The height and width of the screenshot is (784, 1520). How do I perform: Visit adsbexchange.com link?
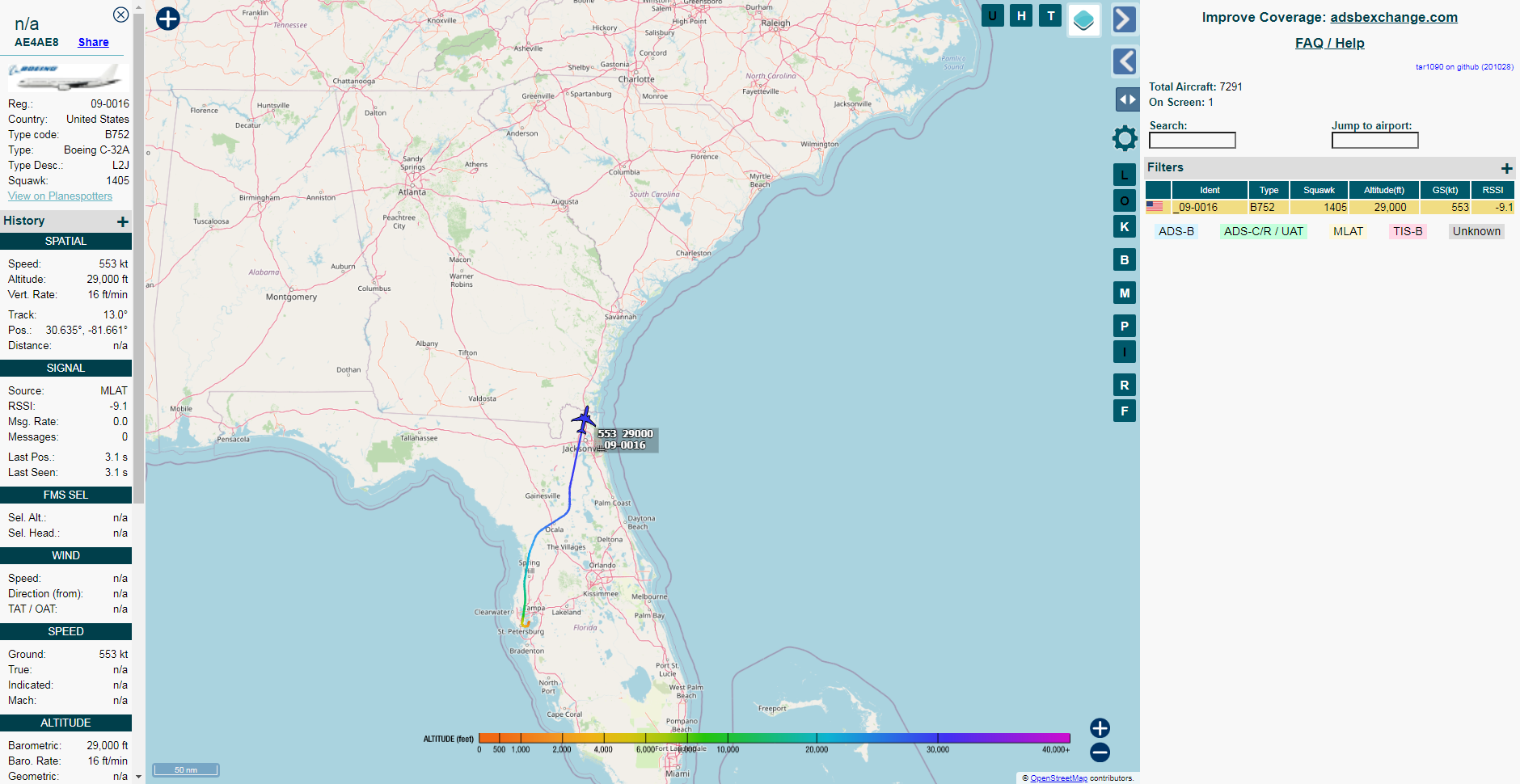pos(1394,17)
